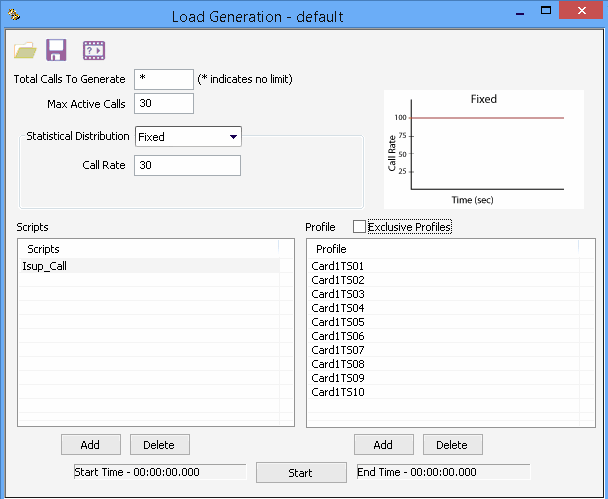Select profile Card1TS10
Image resolution: width=608 pixels, height=499 pixels.
pyautogui.click(x=445, y=392)
